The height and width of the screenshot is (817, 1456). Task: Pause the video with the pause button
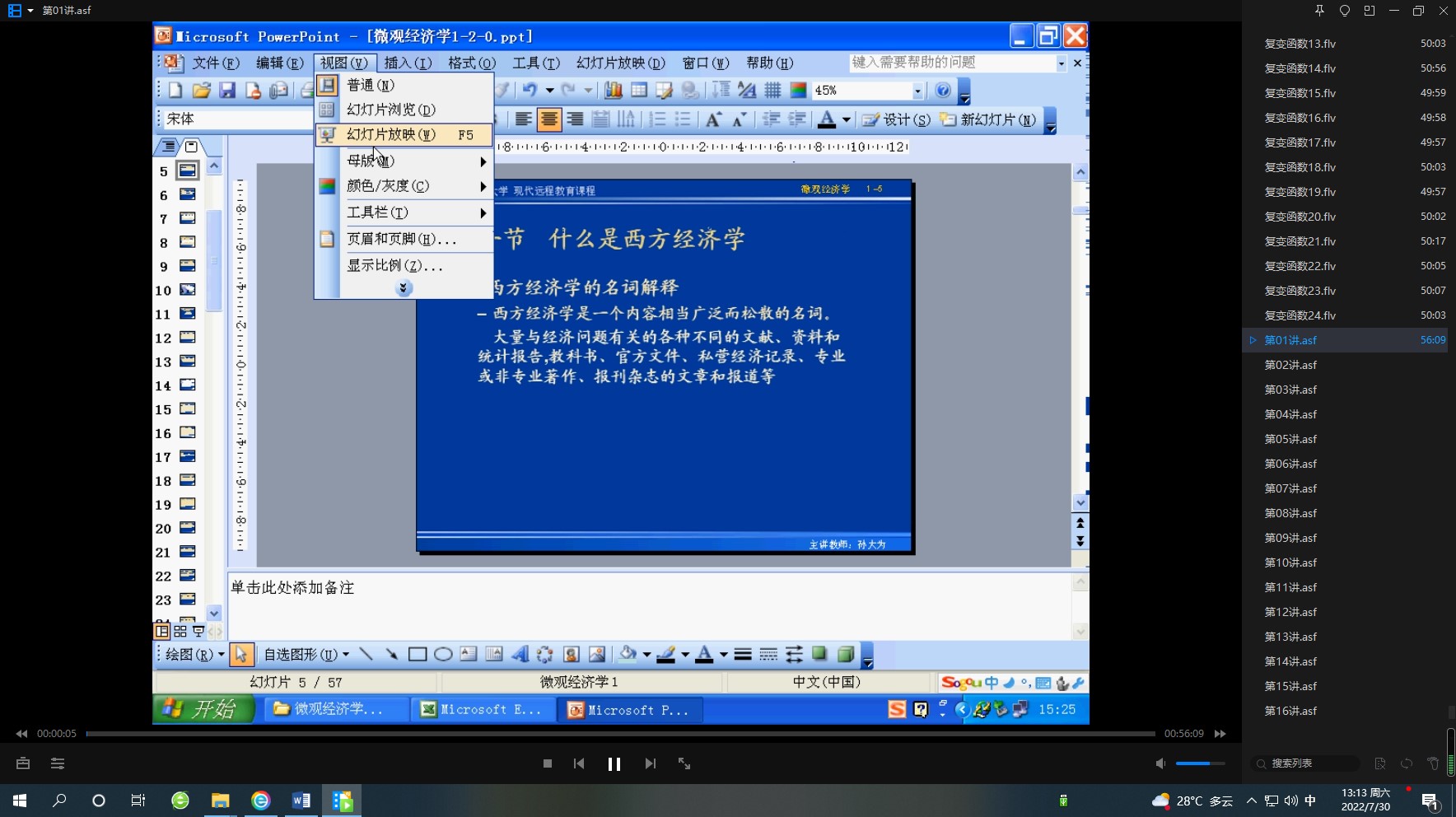(x=614, y=764)
